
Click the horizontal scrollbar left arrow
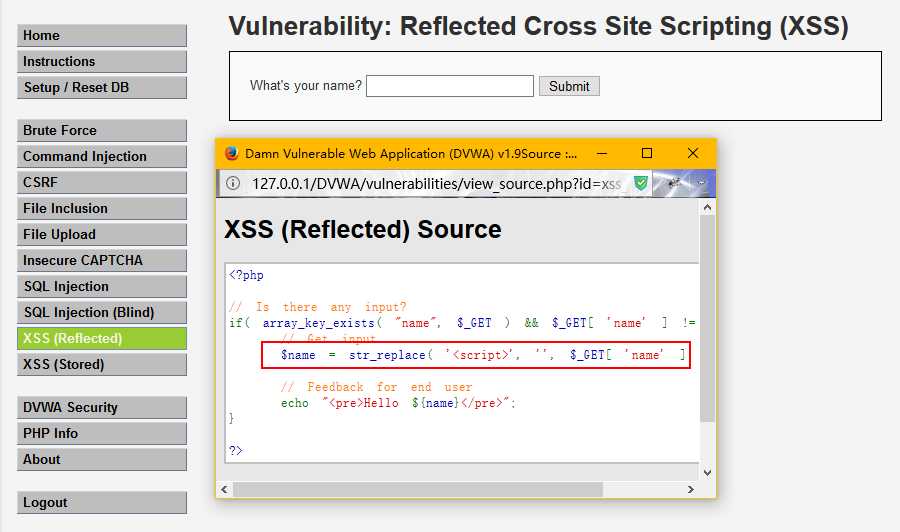(224, 490)
